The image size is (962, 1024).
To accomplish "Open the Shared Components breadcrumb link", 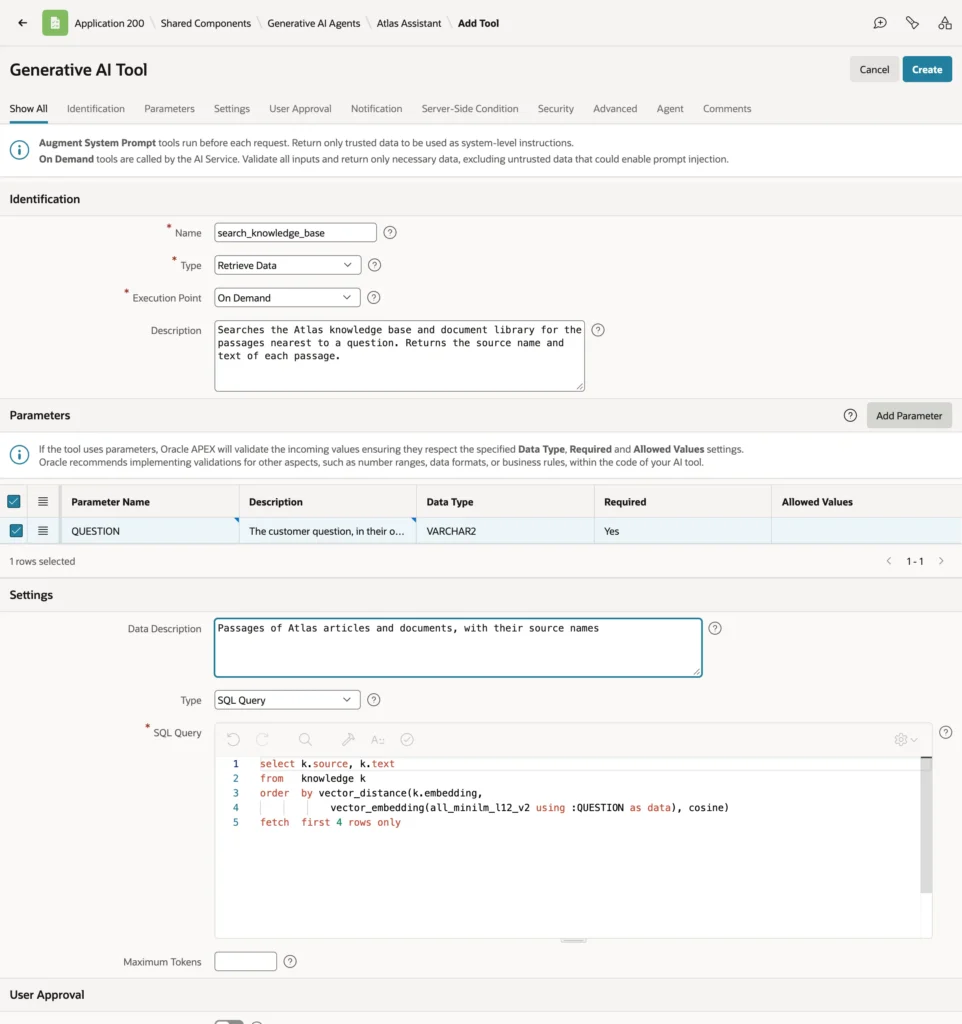I will point(206,23).
